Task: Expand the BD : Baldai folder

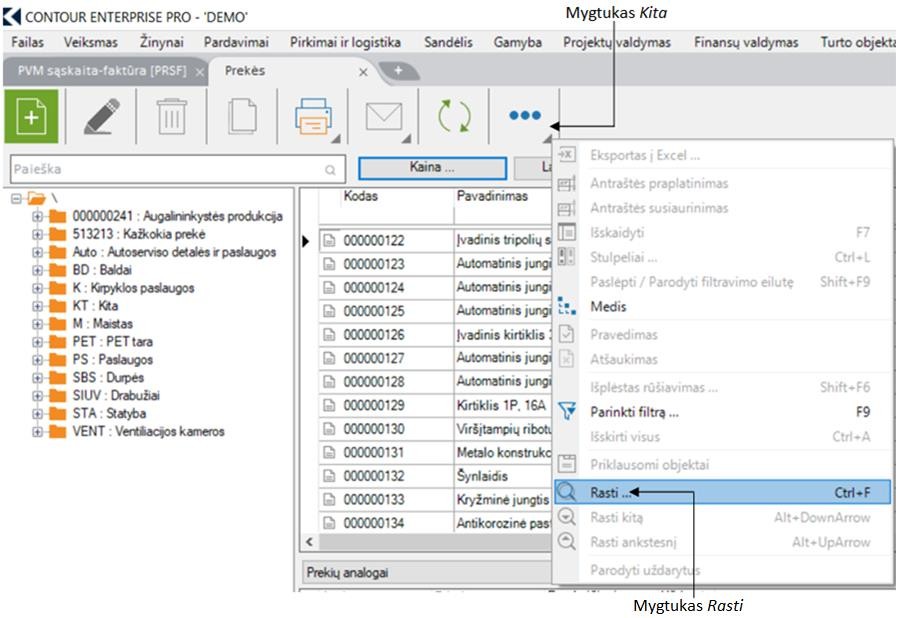Action: pos(37,270)
